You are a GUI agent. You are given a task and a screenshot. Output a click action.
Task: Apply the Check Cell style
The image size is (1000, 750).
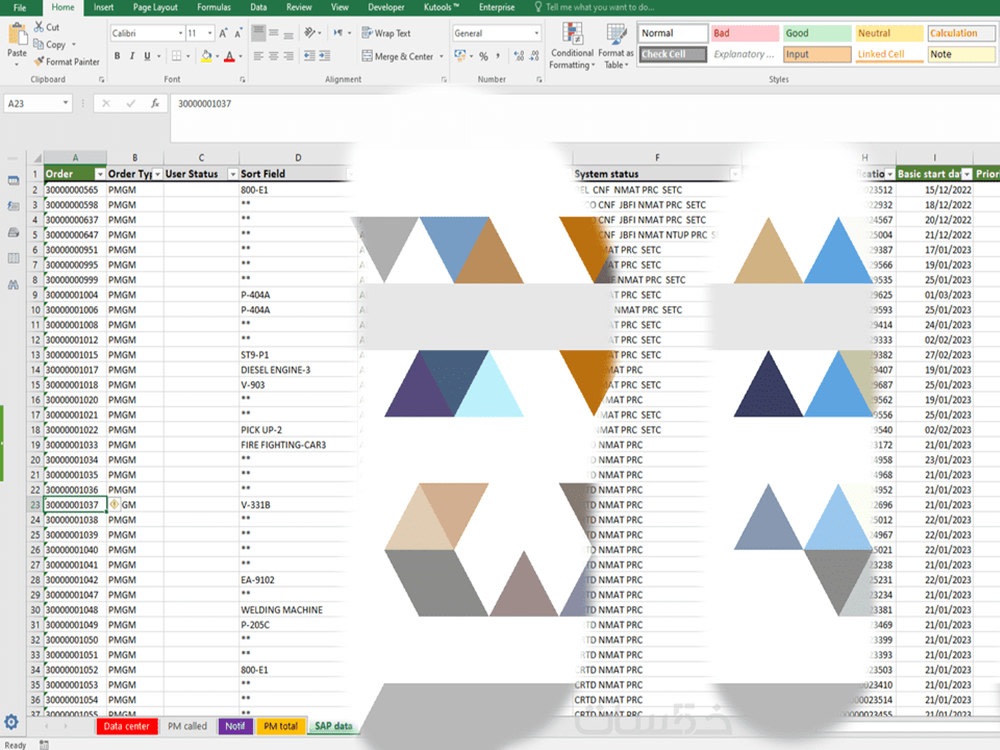[673, 54]
